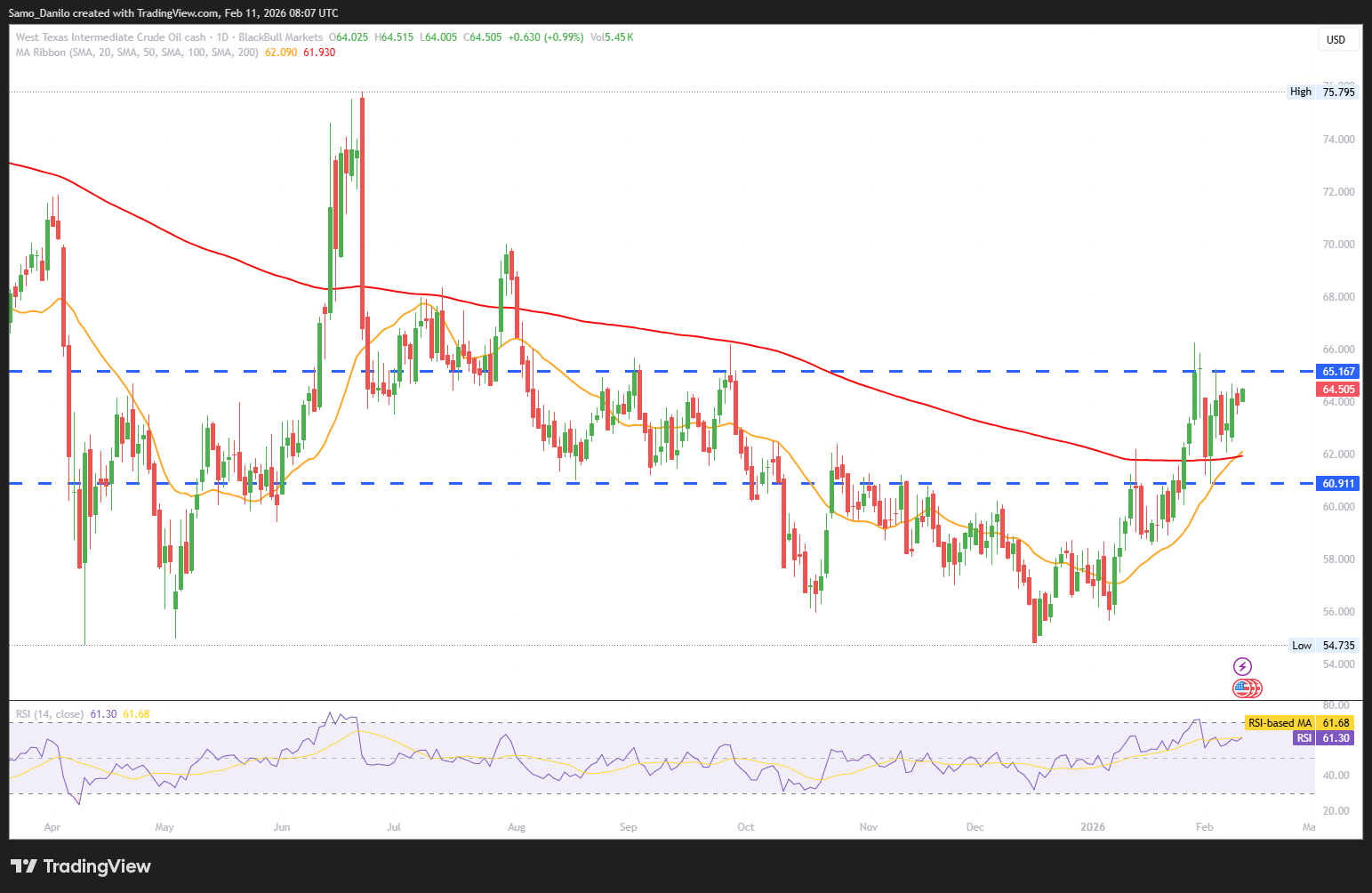Click the MA Ribbon indicator legend
The image size is (1372, 893).
[137, 52]
